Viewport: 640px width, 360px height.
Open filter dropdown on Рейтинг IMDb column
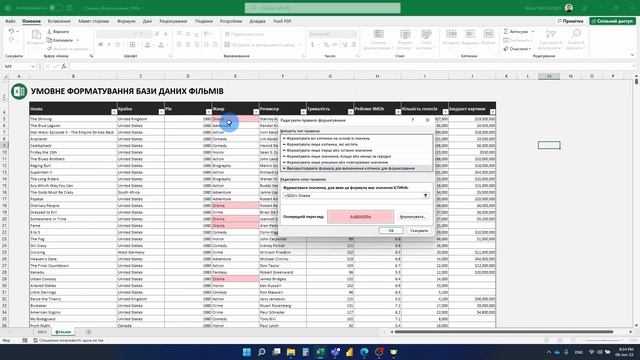point(398,111)
